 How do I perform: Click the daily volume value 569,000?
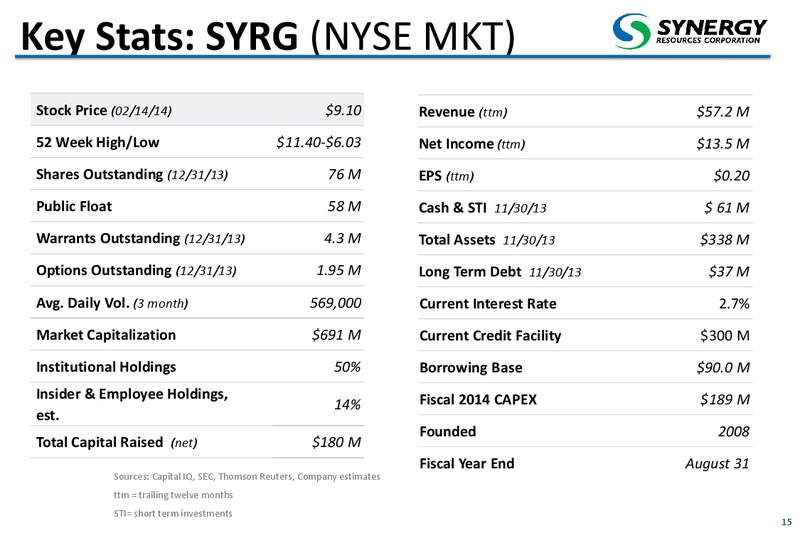336,303
